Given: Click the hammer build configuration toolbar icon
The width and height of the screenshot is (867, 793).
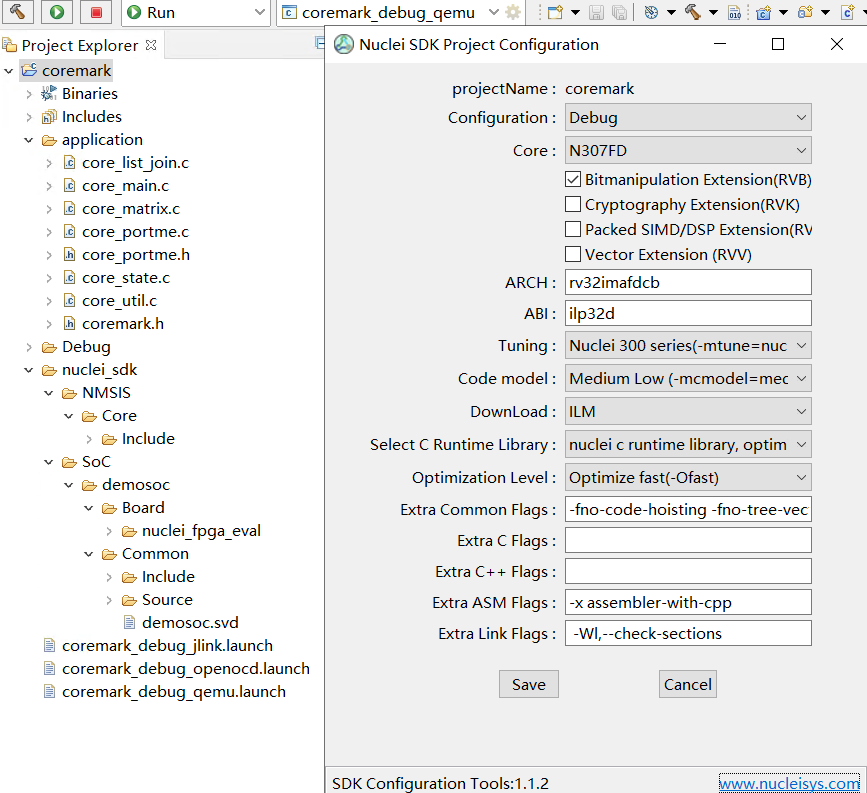Looking at the screenshot, I should point(693,12).
